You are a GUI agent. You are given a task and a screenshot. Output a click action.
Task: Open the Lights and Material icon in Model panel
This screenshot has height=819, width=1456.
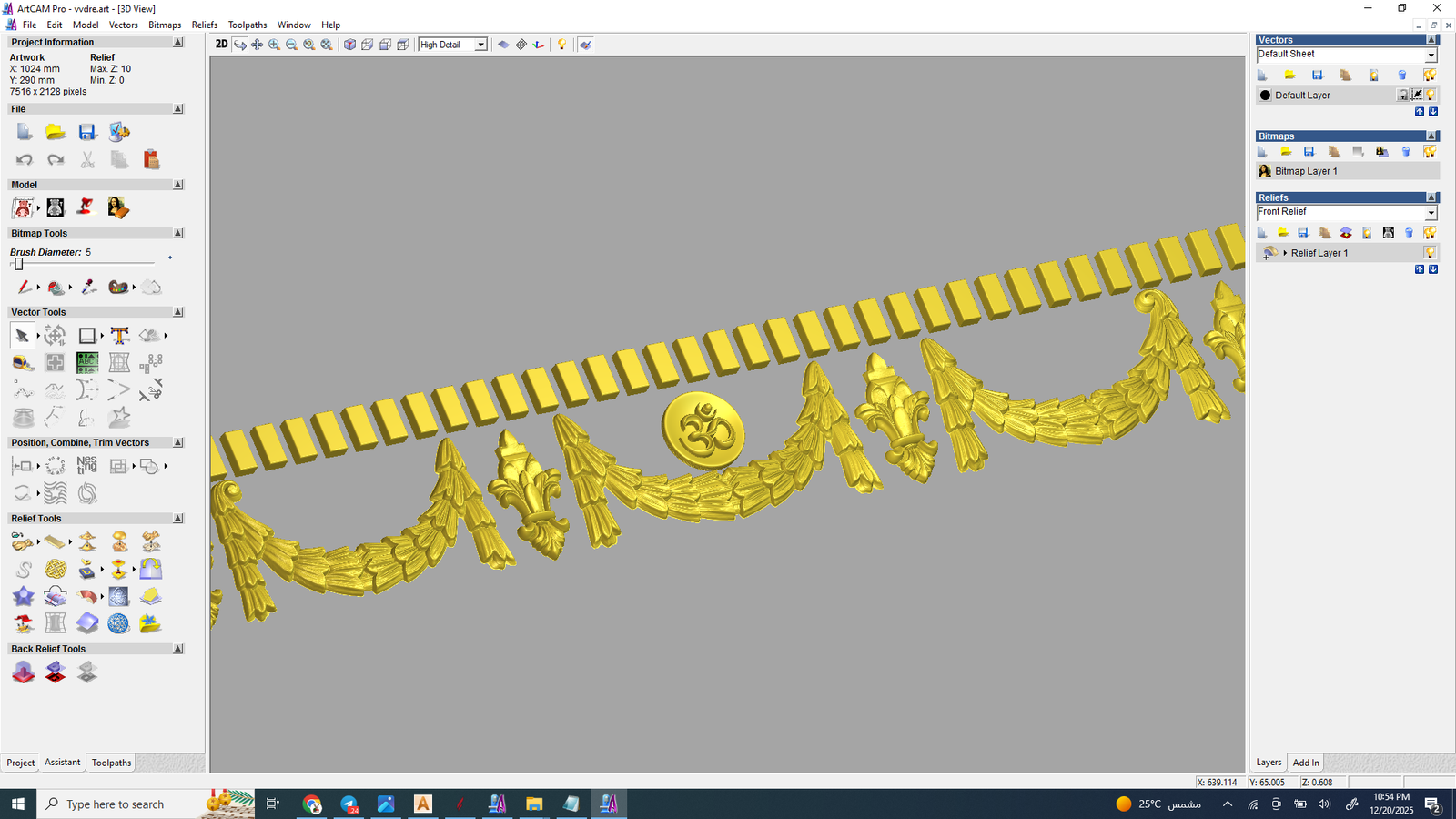[x=86, y=208]
